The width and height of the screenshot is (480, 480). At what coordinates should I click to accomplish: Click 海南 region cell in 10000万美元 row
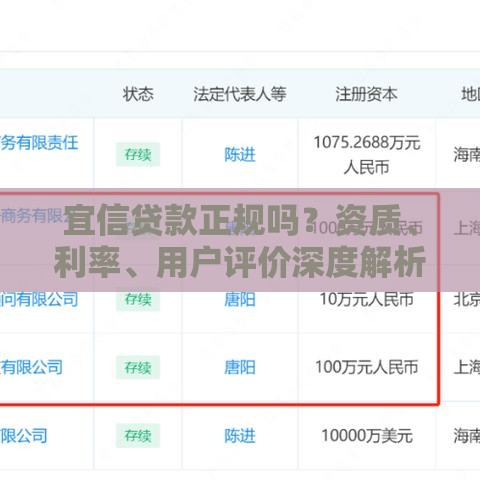[x=467, y=435]
